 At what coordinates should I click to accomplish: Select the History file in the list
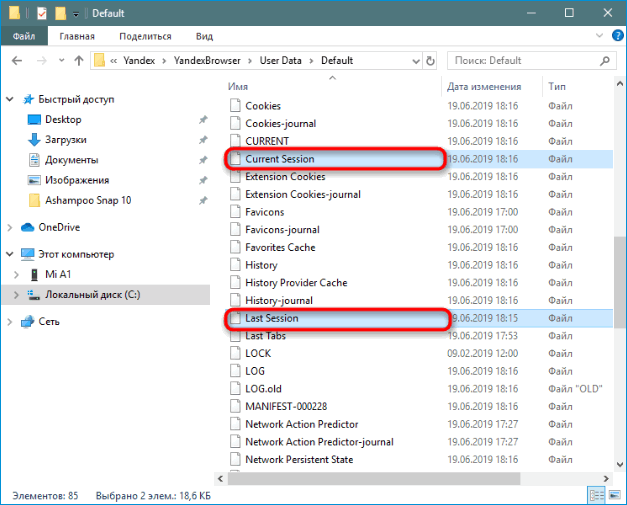pos(261,265)
